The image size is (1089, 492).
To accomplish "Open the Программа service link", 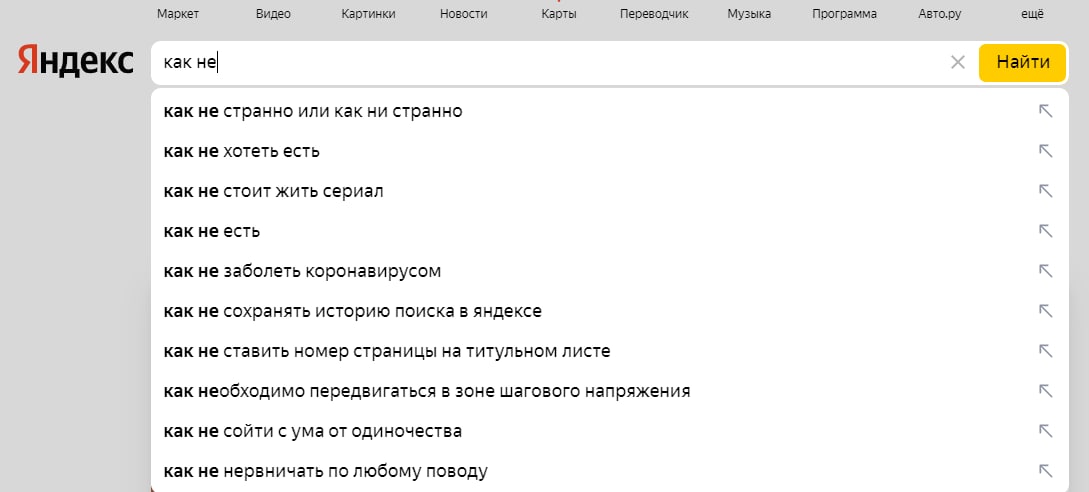I will [x=844, y=14].
